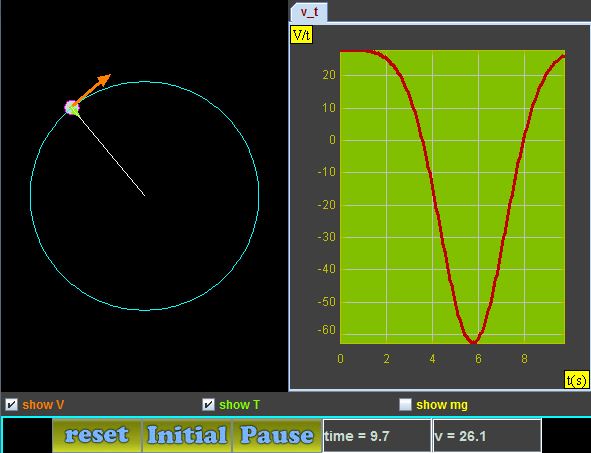Click the orange velocity arrow head
The width and height of the screenshot is (591, 453).
click(x=104, y=80)
